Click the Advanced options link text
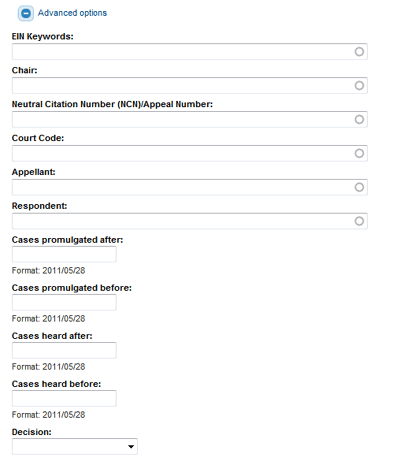The image size is (400, 465). 72,13
